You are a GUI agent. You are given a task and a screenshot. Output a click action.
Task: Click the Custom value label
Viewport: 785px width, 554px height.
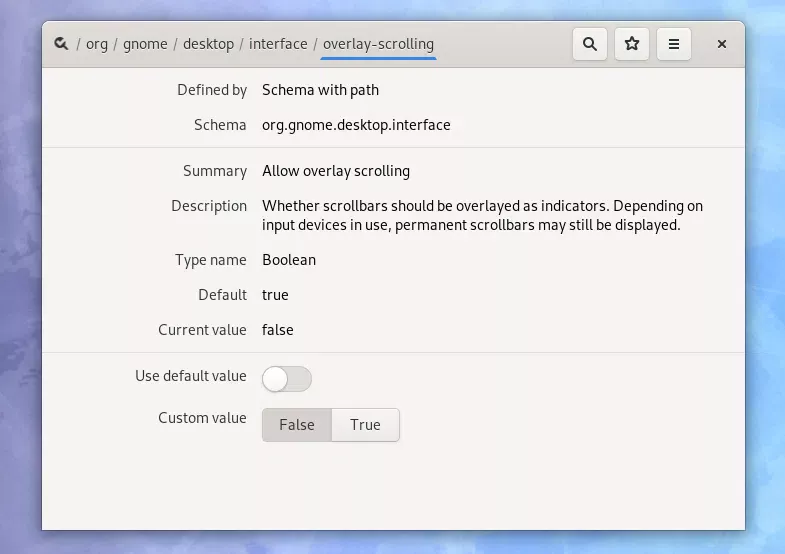coord(202,418)
